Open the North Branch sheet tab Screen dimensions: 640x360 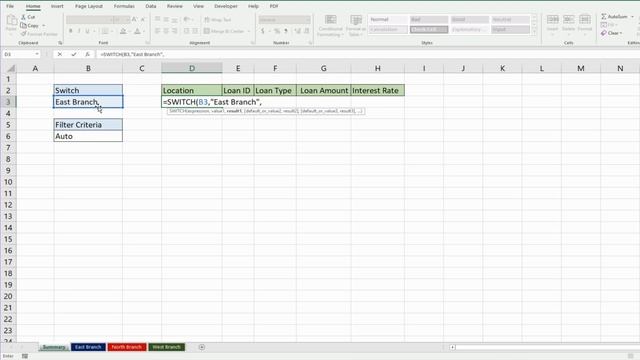tap(127, 347)
